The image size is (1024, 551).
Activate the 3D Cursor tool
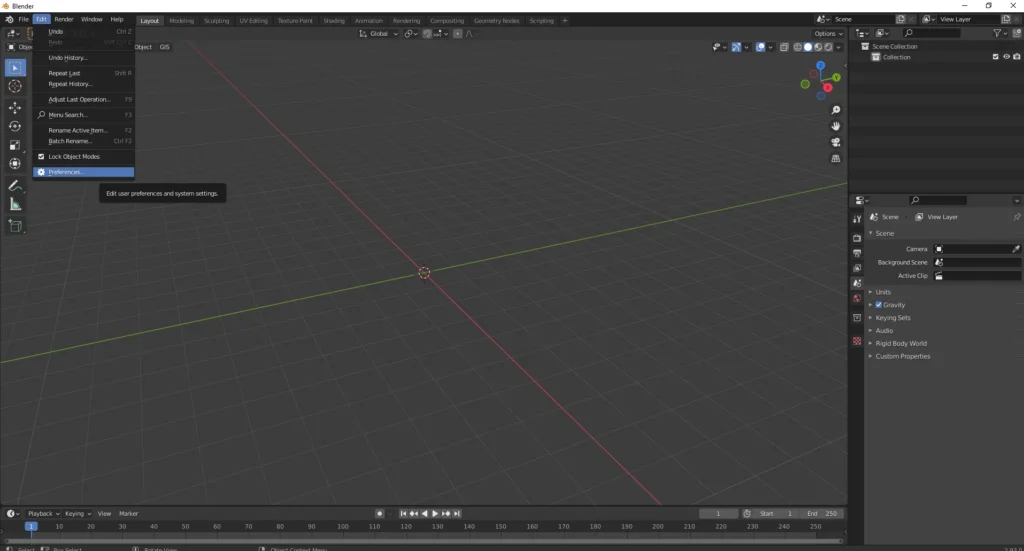click(15, 86)
